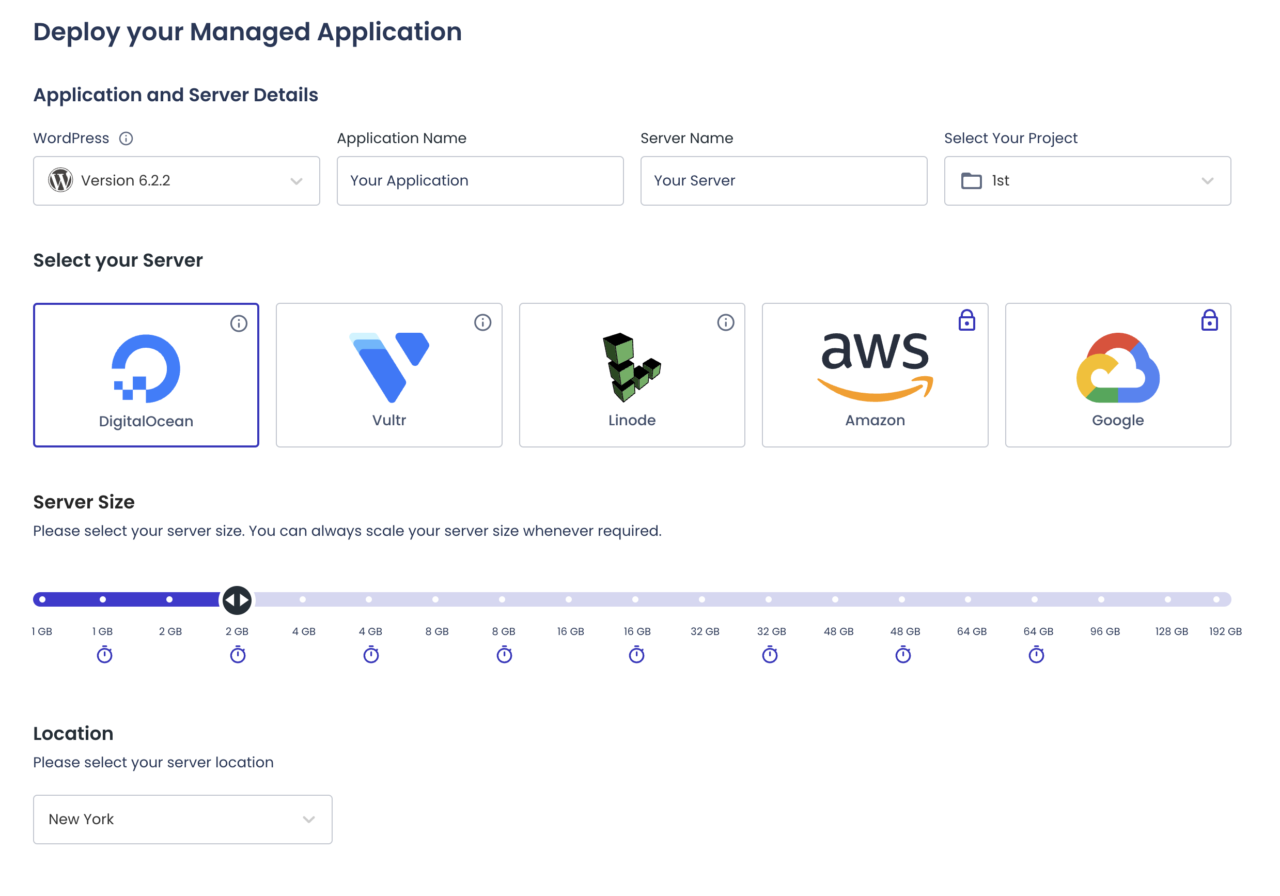Open the info icon on the Linode card
1280x896 pixels.
(726, 322)
